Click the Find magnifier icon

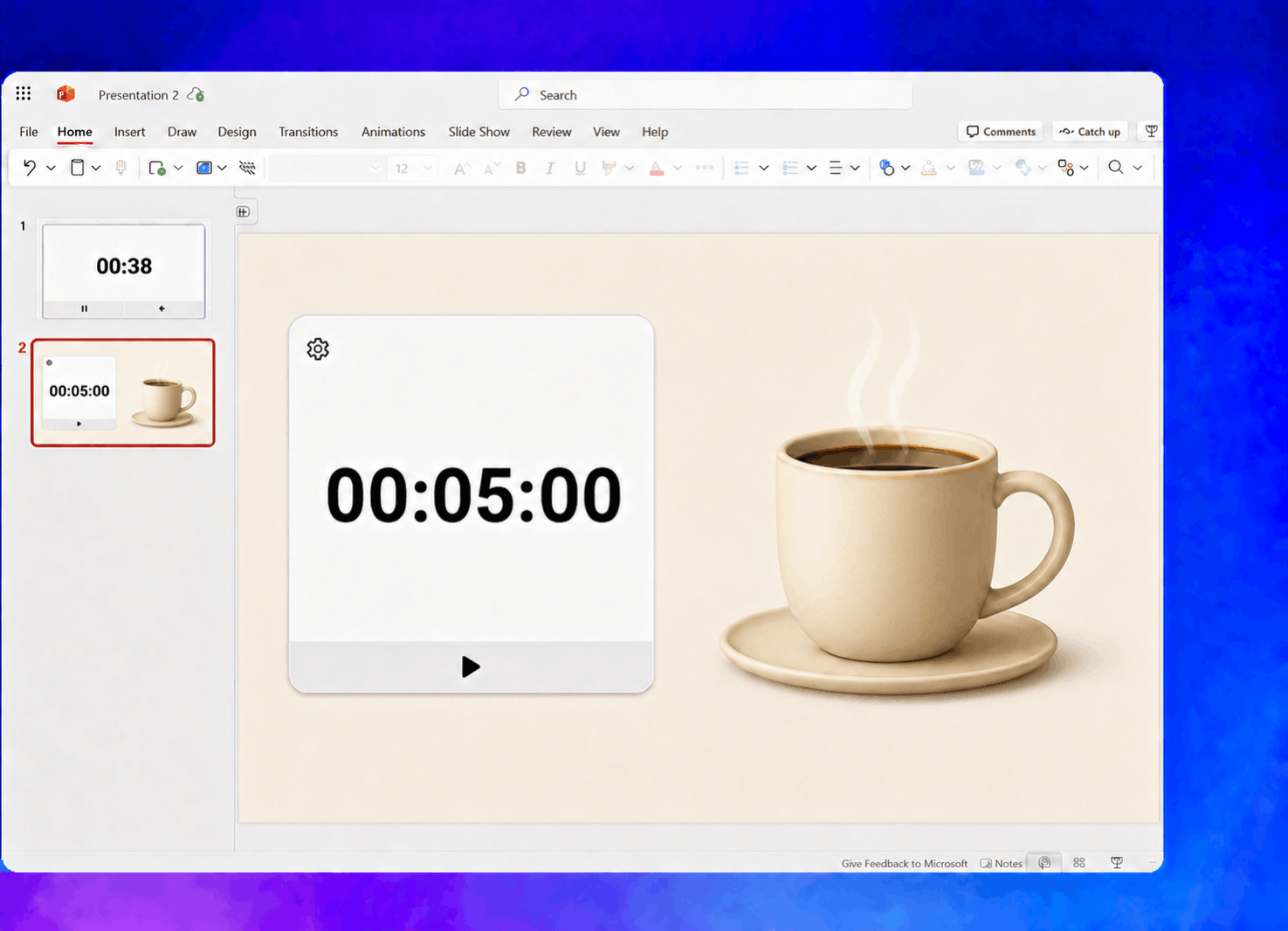click(x=1116, y=168)
